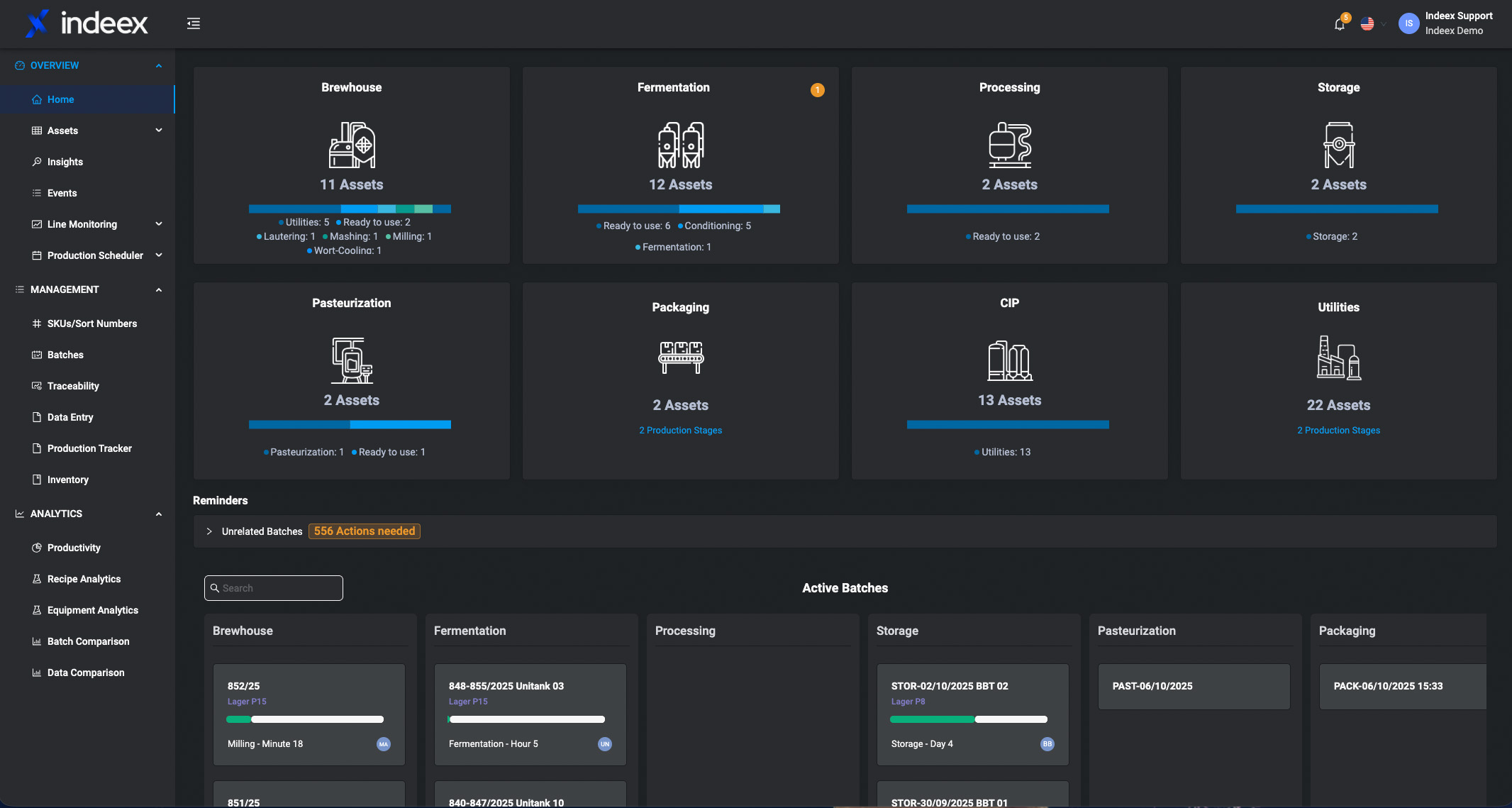Go to Batches in the Management menu
Image resolution: width=1512 pixels, height=808 pixels.
click(x=65, y=355)
